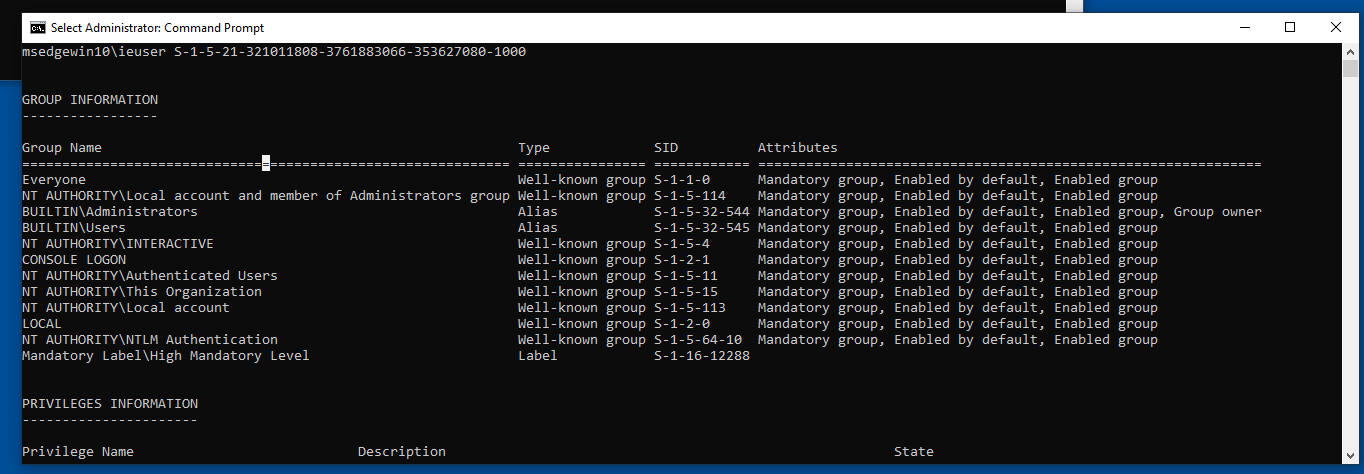Viewport: 1364px width, 474px height.
Task: Close the Administrator Command Prompt window
Action: [1336, 28]
